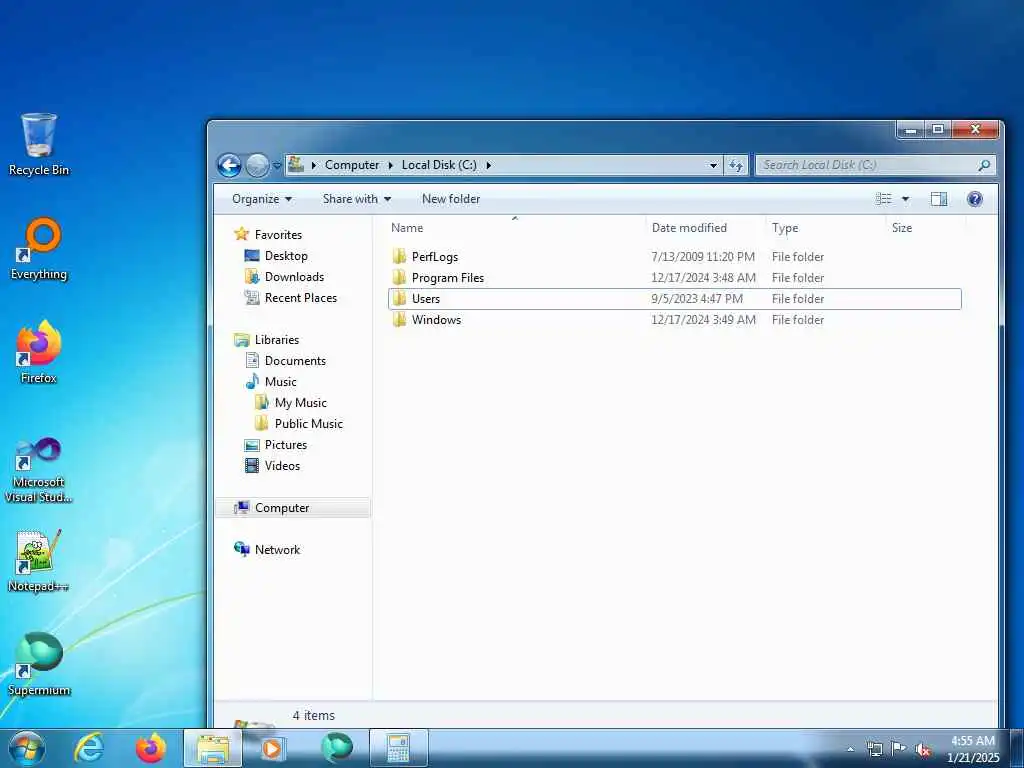Click the muted volume tray icon
Image resolution: width=1024 pixels, height=768 pixels.
pyautogui.click(x=923, y=750)
